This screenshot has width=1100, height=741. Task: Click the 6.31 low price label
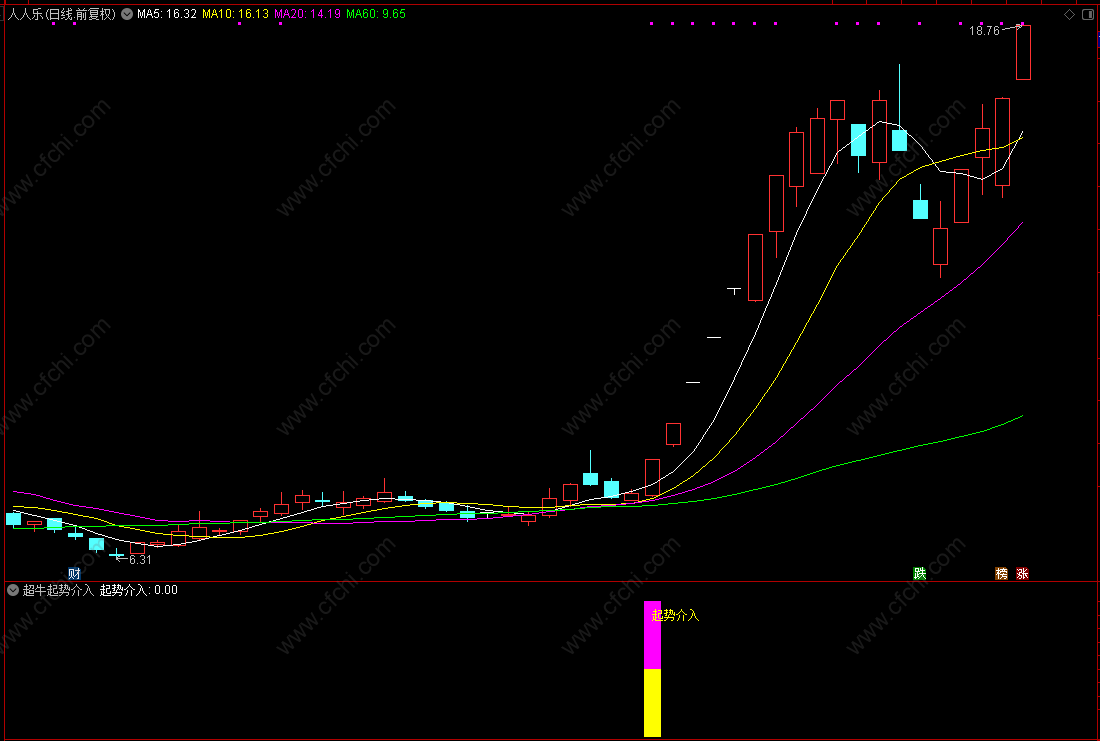[140, 560]
